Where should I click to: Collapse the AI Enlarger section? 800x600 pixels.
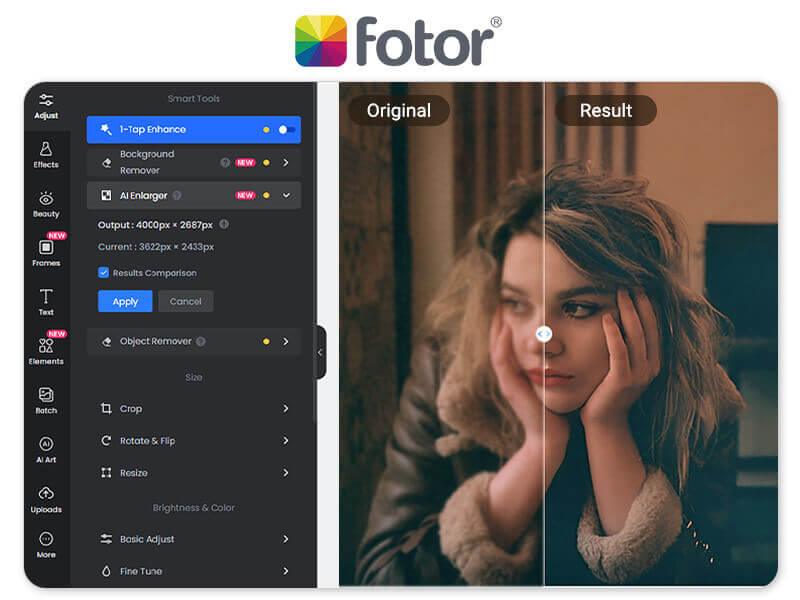[286, 195]
